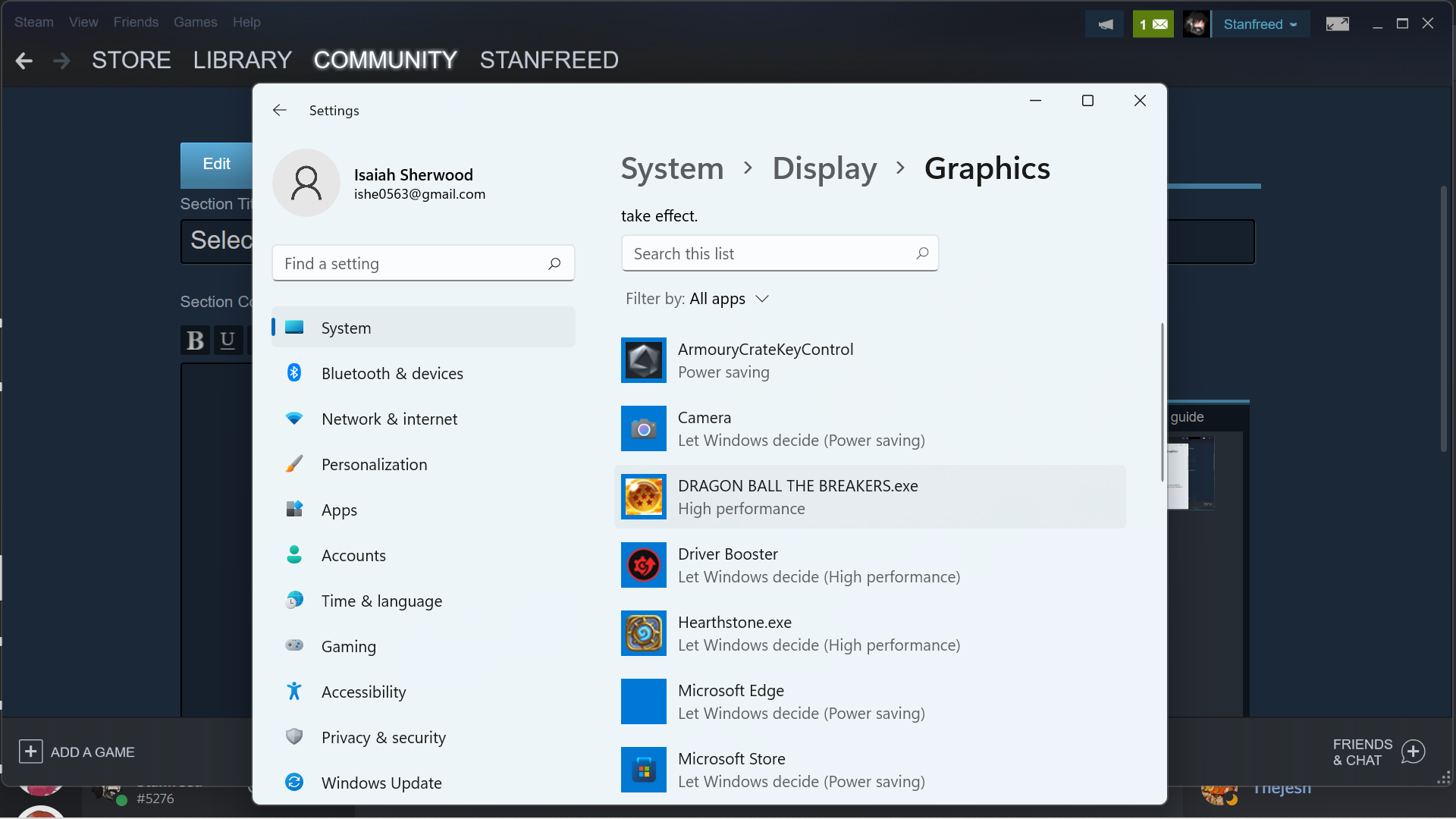Open the Steam Games menu
This screenshot has height=819, width=1456.
[195, 22]
